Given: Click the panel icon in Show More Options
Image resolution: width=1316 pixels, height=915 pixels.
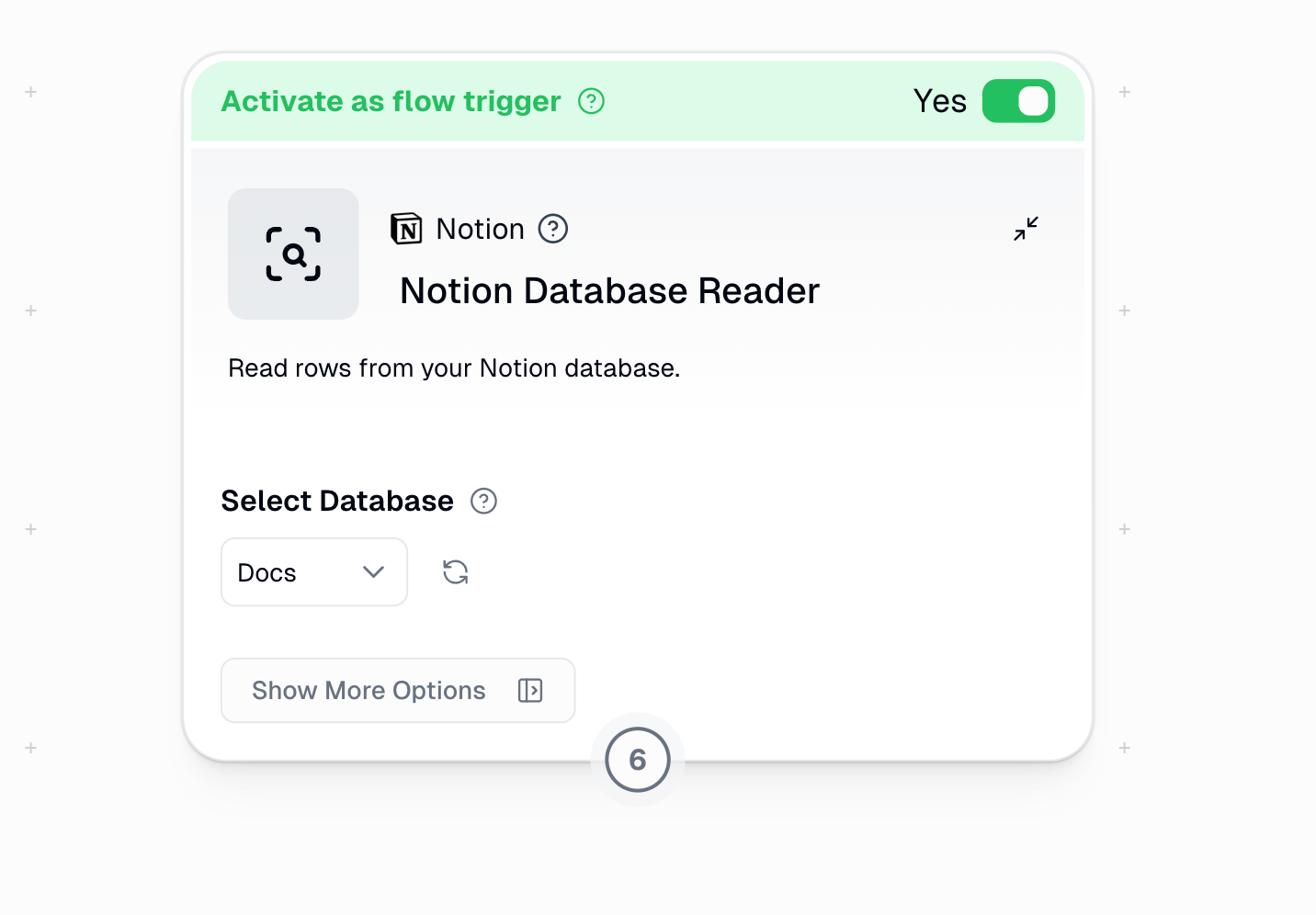Looking at the screenshot, I should coord(530,690).
